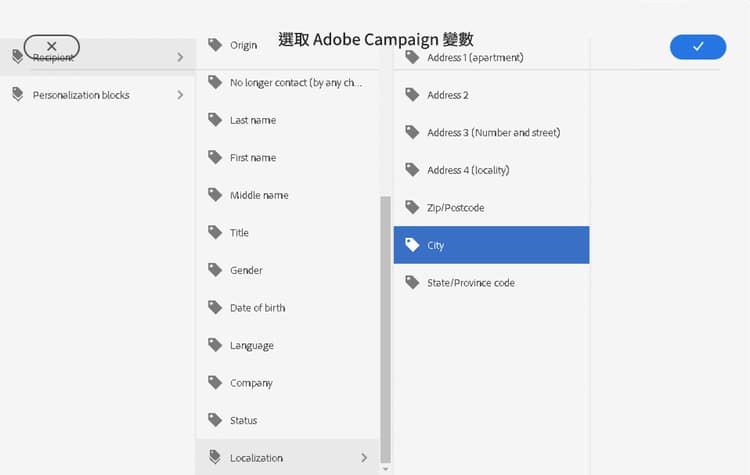Select Address 4 (locality) field

tap(491, 170)
